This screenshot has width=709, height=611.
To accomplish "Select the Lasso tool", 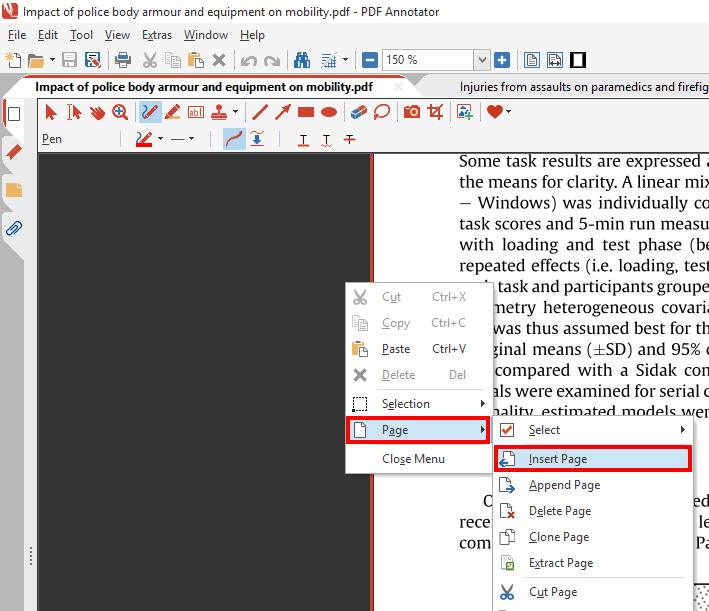I will tap(382, 112).
